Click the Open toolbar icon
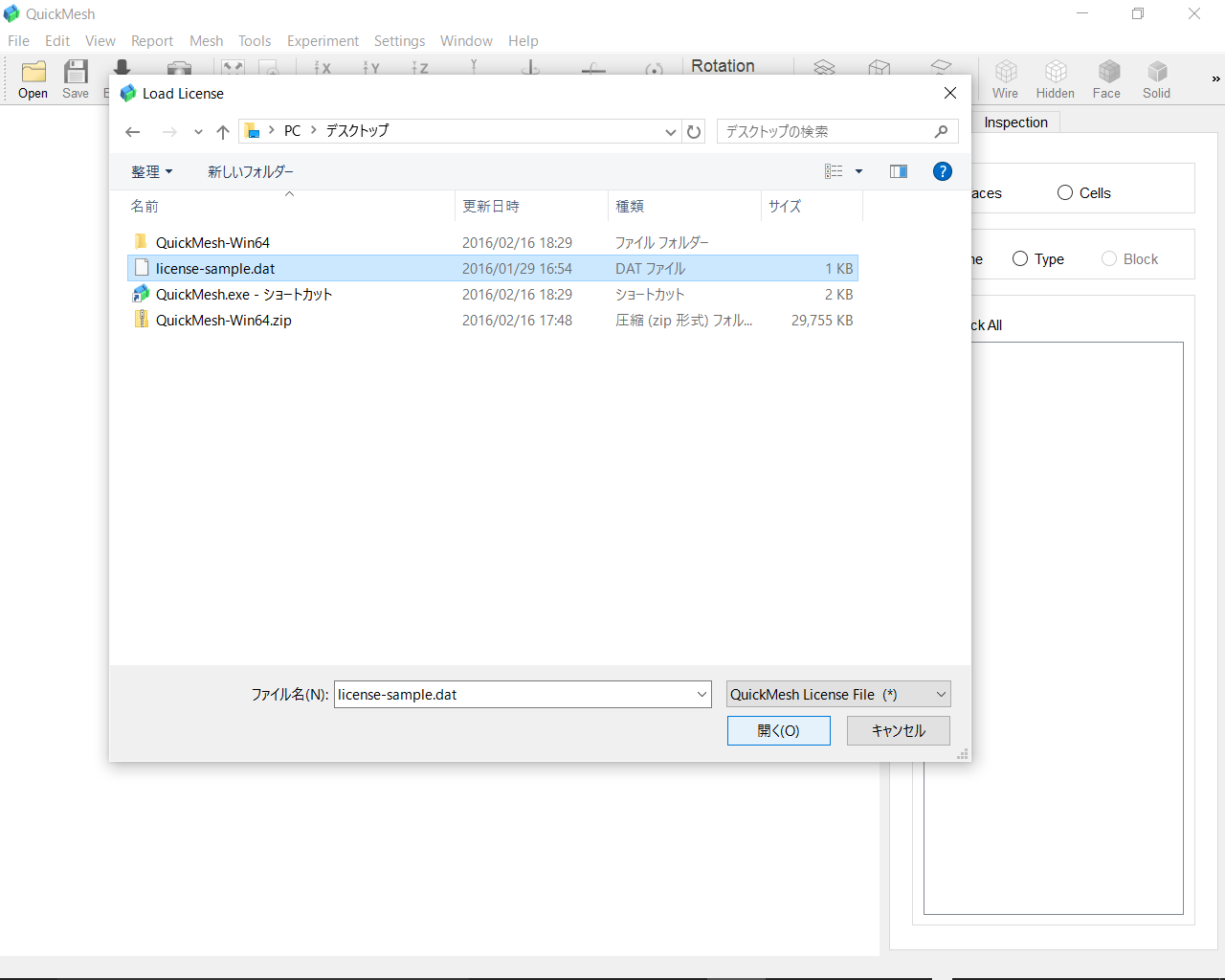 click(33, 79)
